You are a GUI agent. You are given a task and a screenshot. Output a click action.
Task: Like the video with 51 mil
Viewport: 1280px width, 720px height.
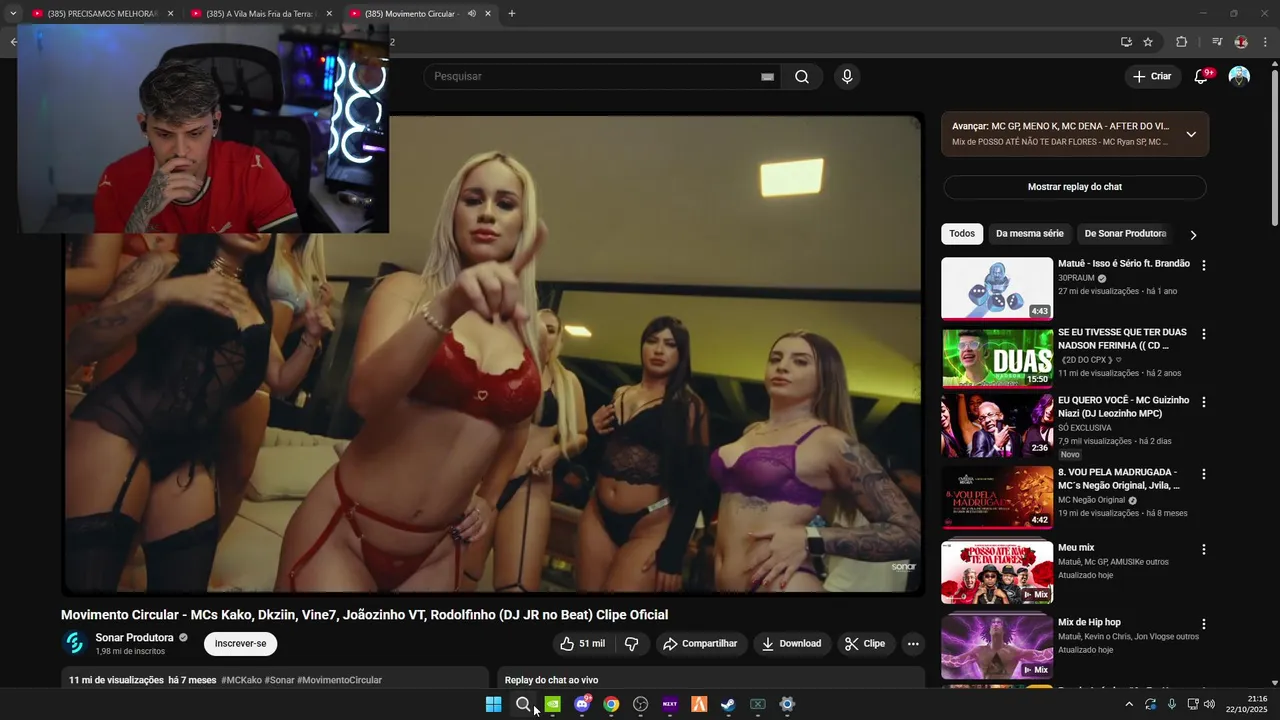click(x=582, y=644)
